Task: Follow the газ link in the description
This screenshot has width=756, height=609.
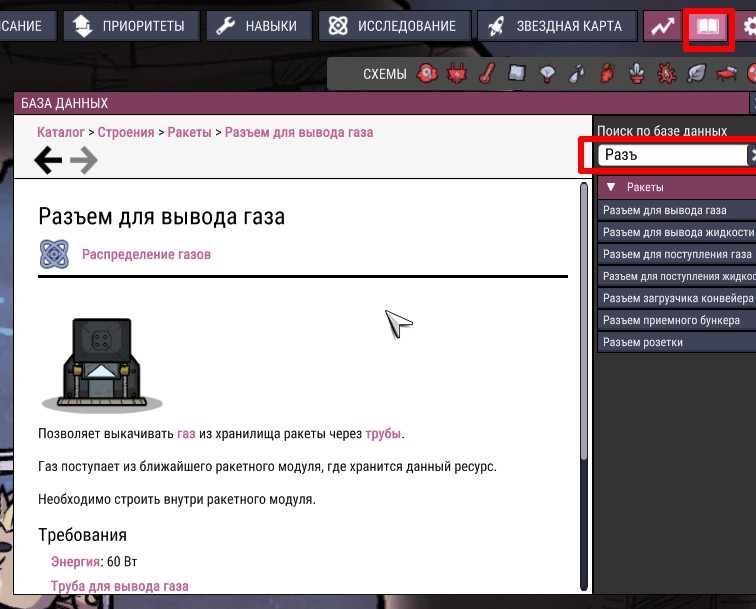Action: 186,433
